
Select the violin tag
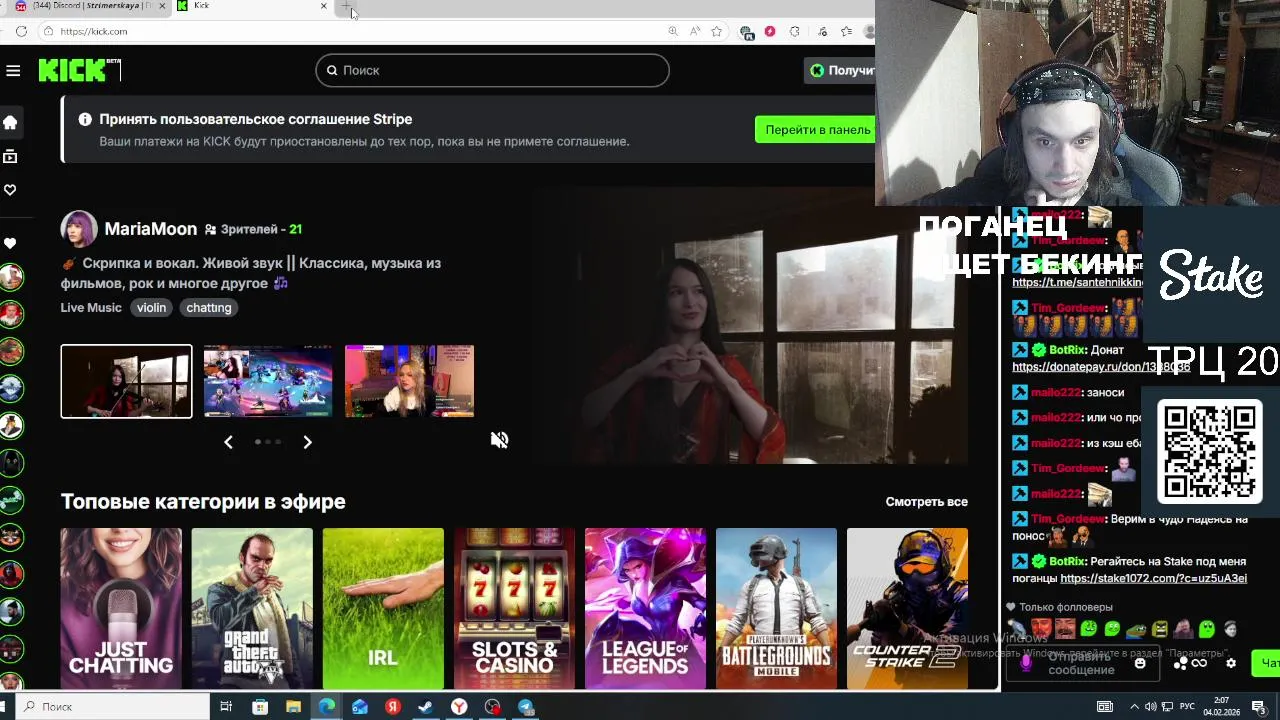152,308
